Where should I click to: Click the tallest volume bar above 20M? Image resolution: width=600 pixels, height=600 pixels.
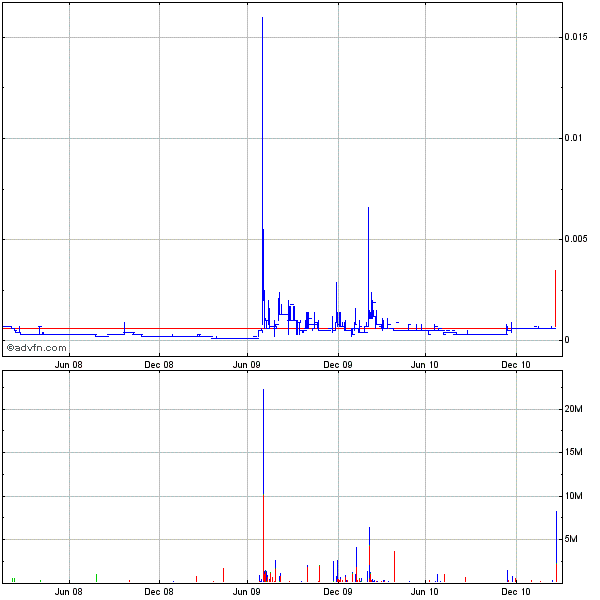click(263, 486)
